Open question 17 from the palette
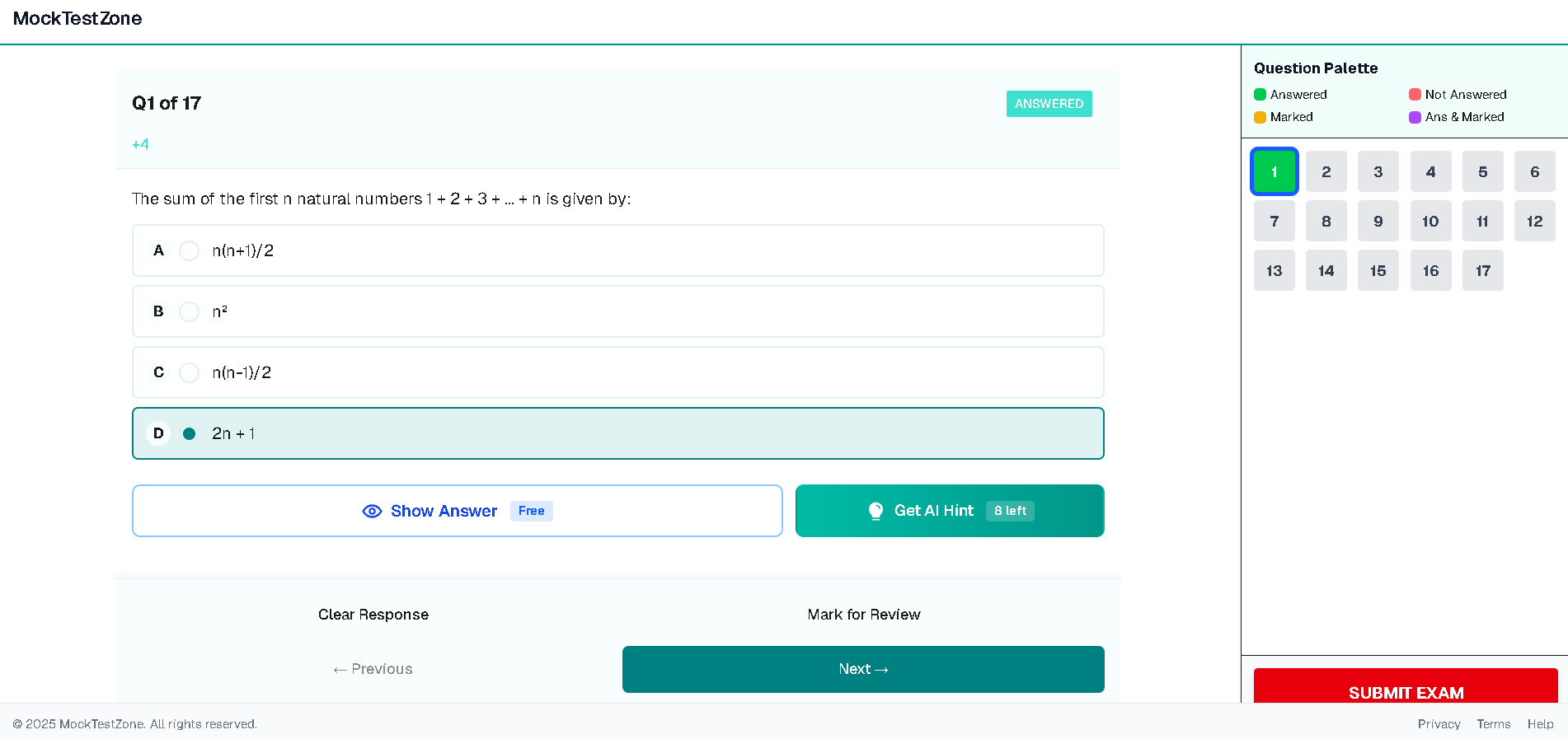Screen dimensions: 1568x739 click(x=1482, y=271)
